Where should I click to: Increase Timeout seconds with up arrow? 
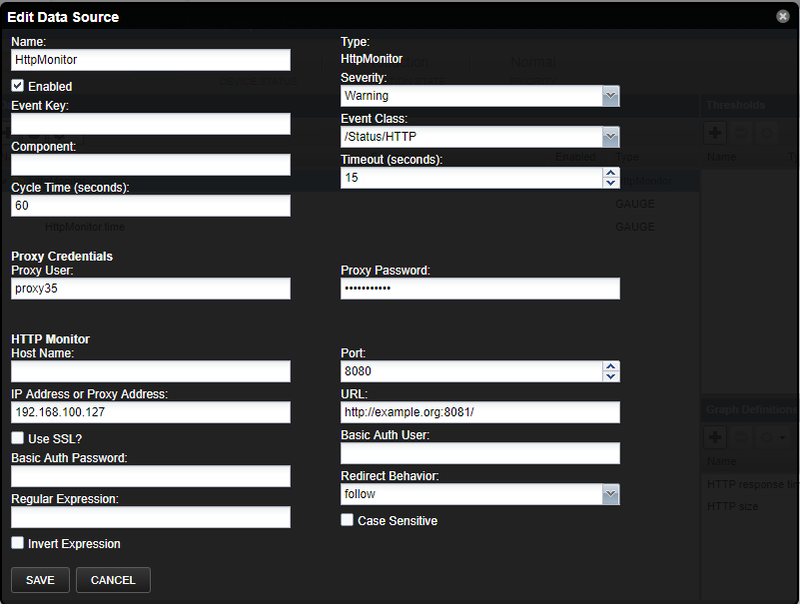(x=611, y=173)
